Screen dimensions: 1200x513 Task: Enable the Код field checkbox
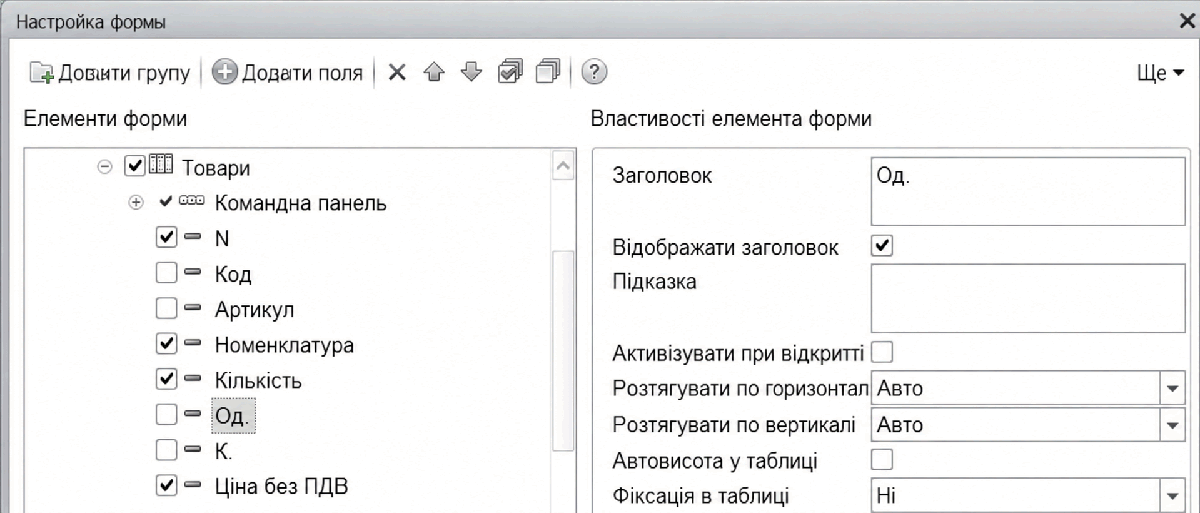(167, 274)
